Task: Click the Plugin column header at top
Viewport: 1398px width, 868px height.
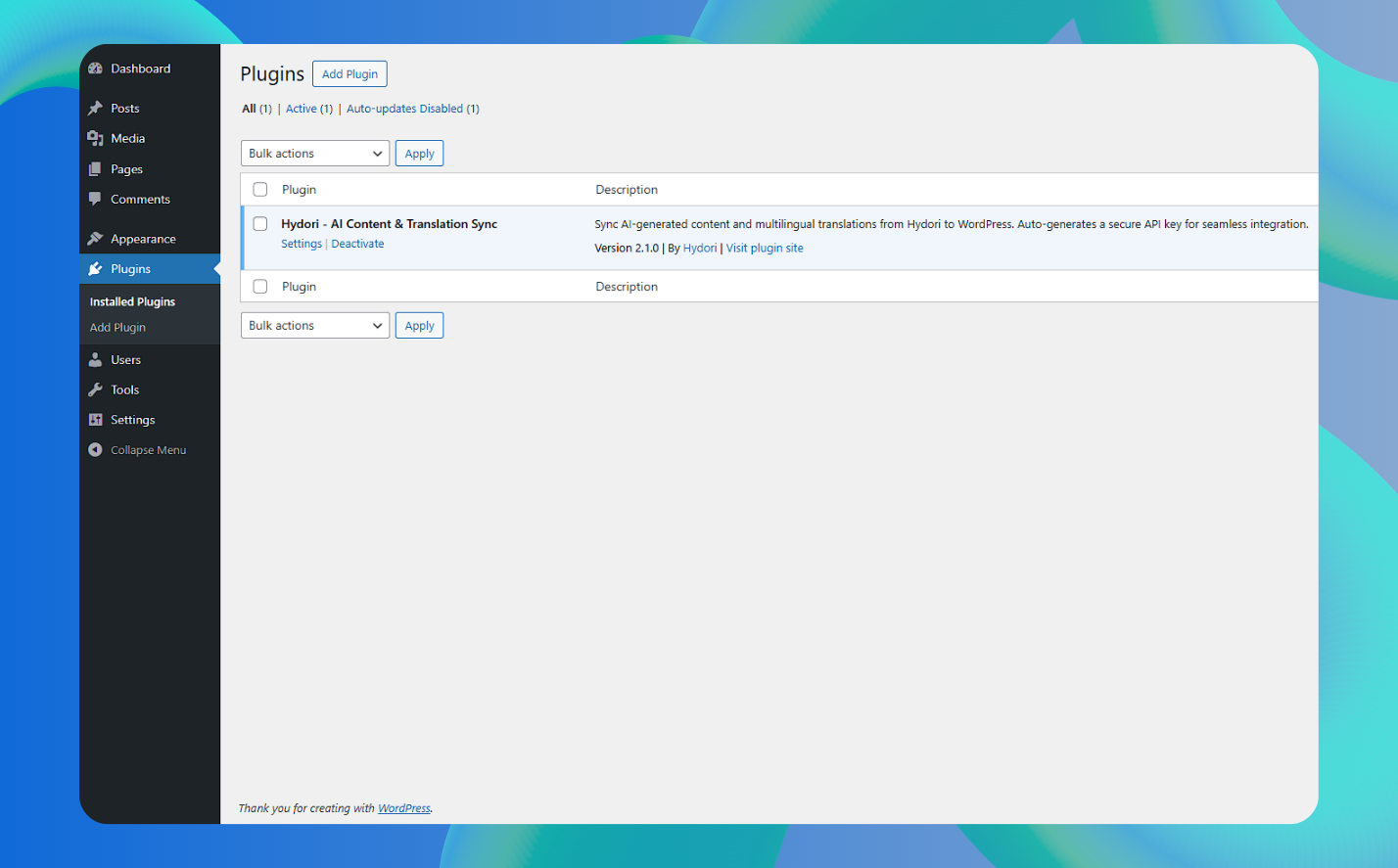Action: click(300, 190)
